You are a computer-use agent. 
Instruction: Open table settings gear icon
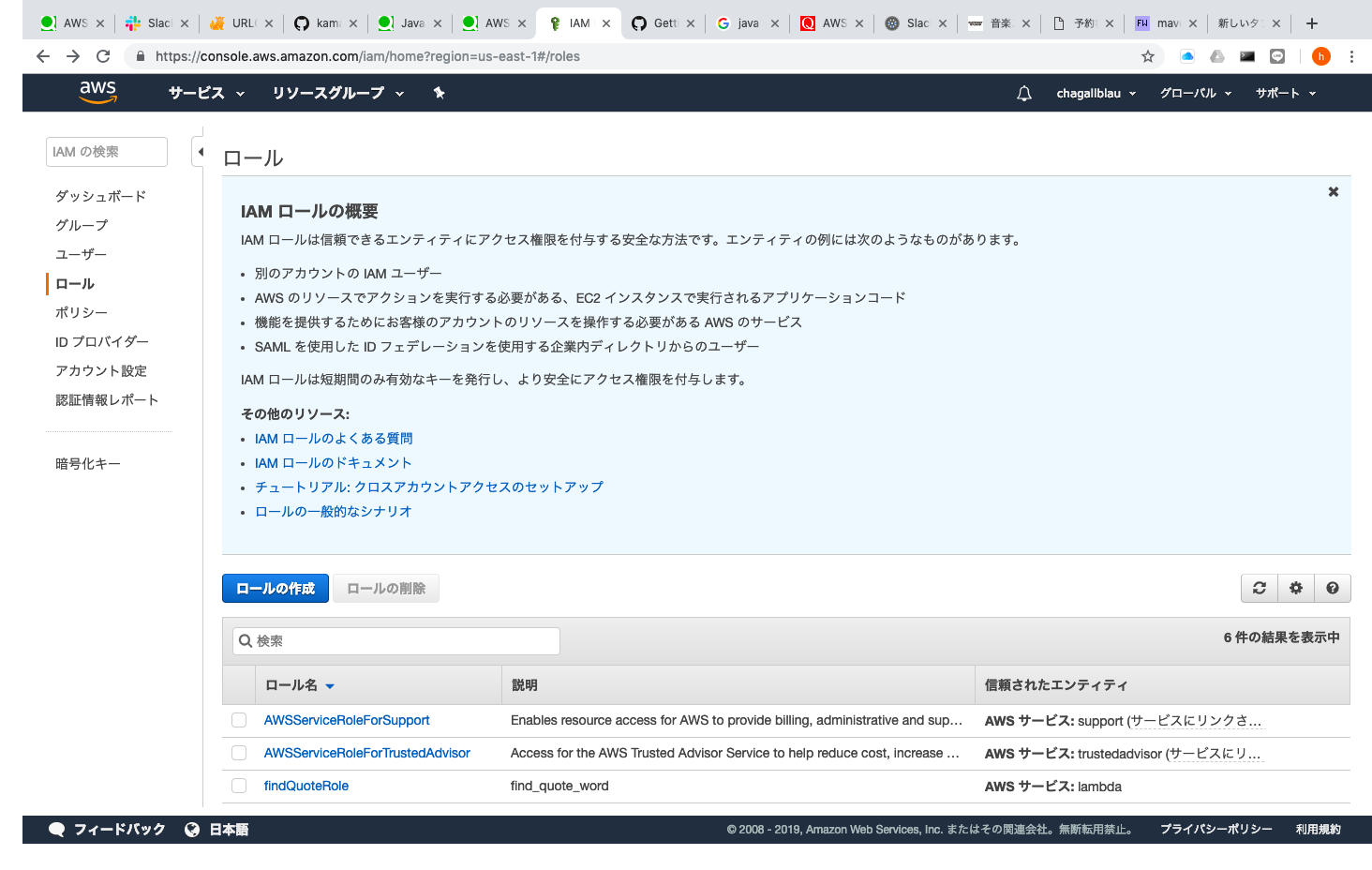1296,588
